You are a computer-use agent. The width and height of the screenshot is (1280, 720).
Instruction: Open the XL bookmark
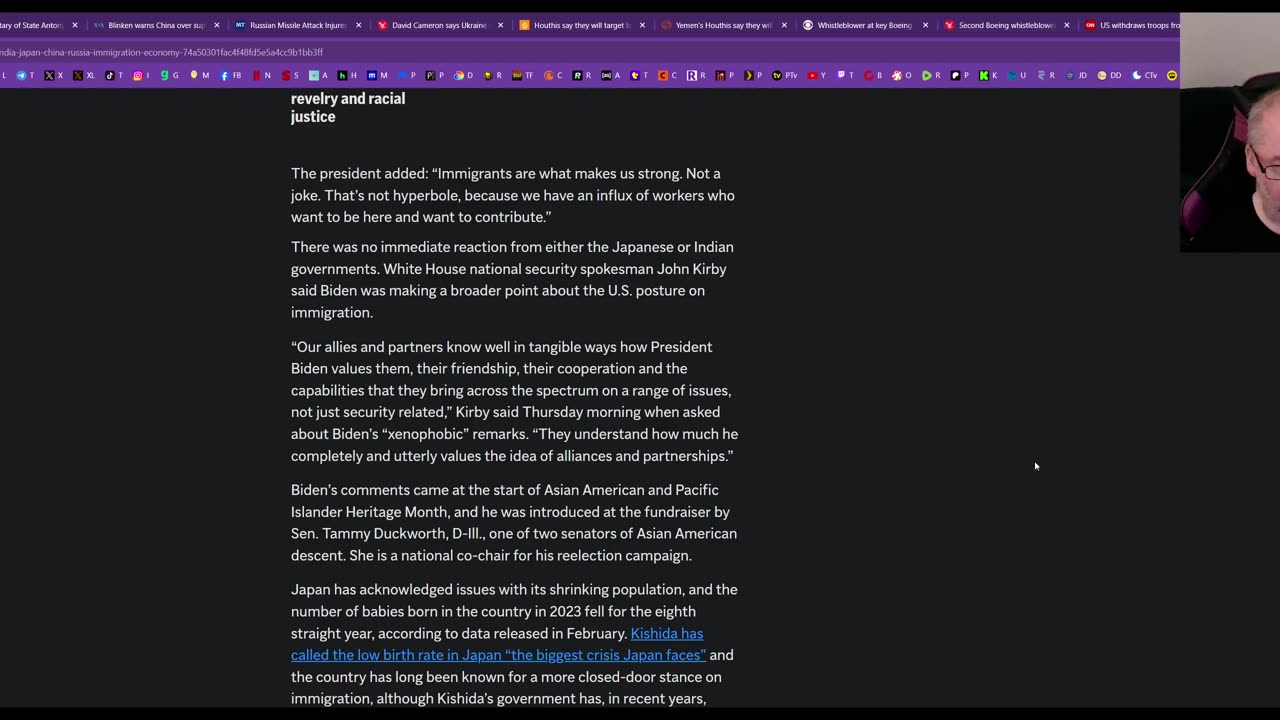(x=84, y=75)
